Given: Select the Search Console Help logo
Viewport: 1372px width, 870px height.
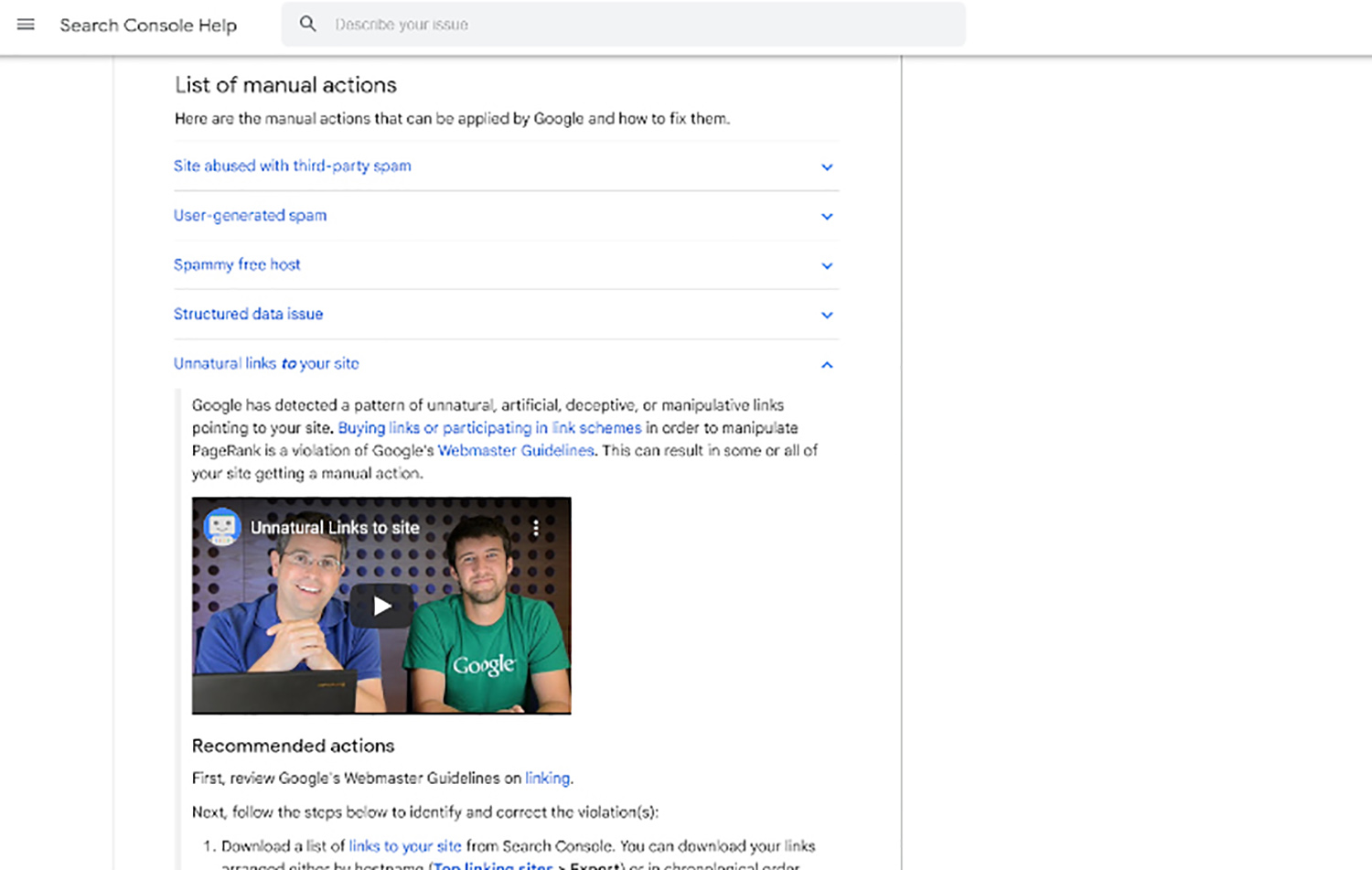Looking at the screenshot, I should tap(148, 25).
